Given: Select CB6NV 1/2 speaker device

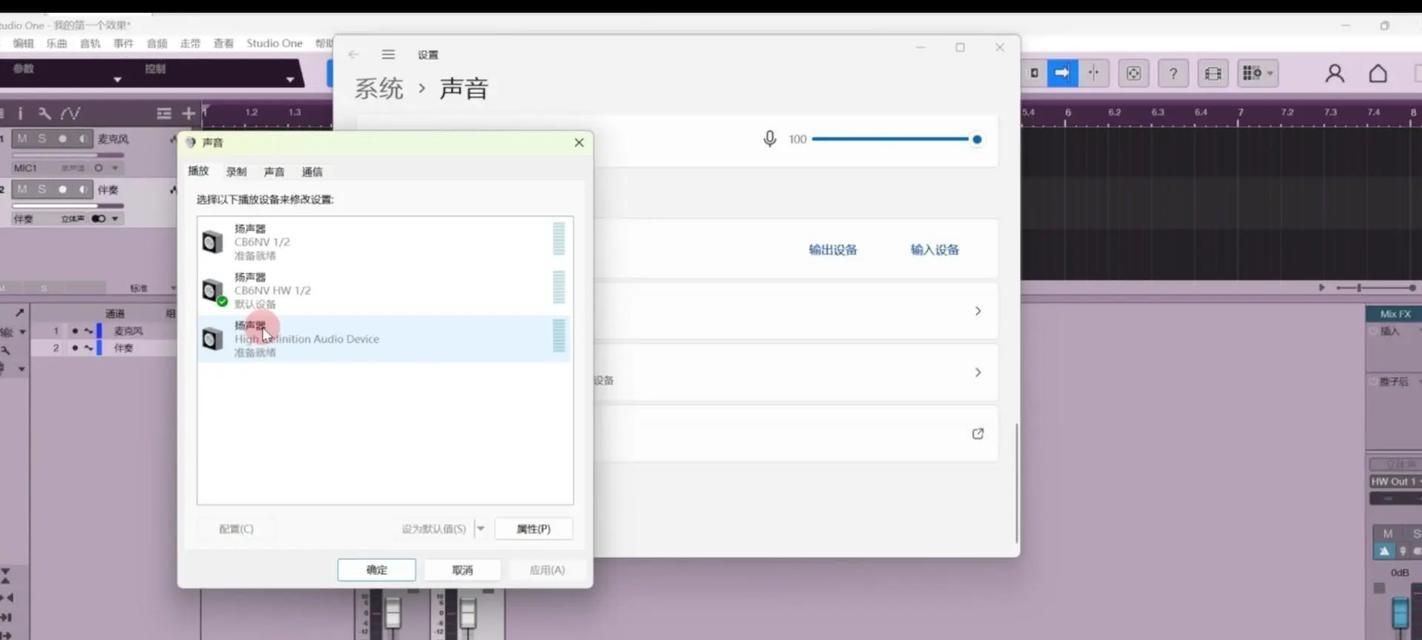Looking at the screenshot, I should click(384, 241).
